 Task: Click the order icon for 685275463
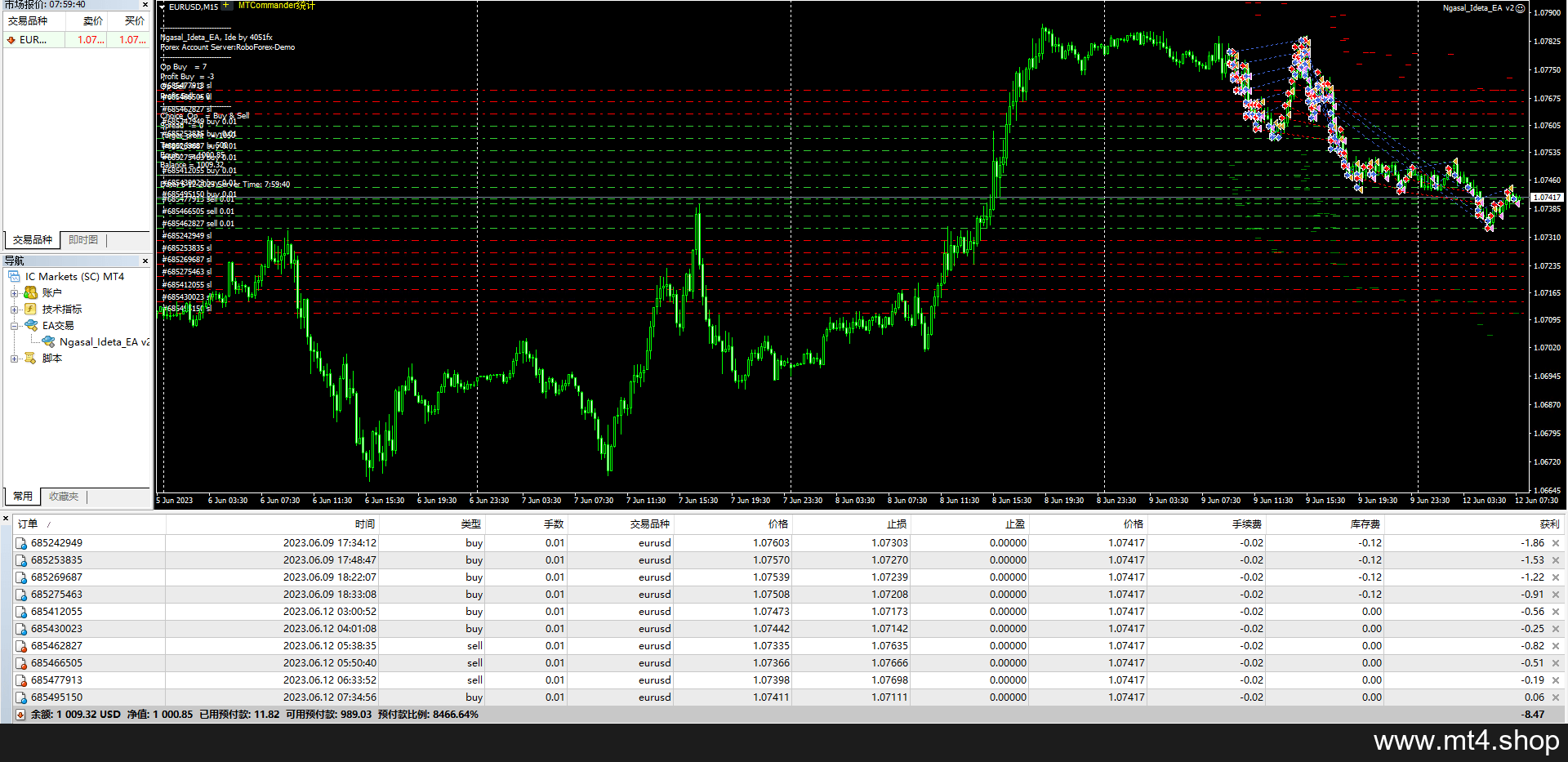coord(21,595)
